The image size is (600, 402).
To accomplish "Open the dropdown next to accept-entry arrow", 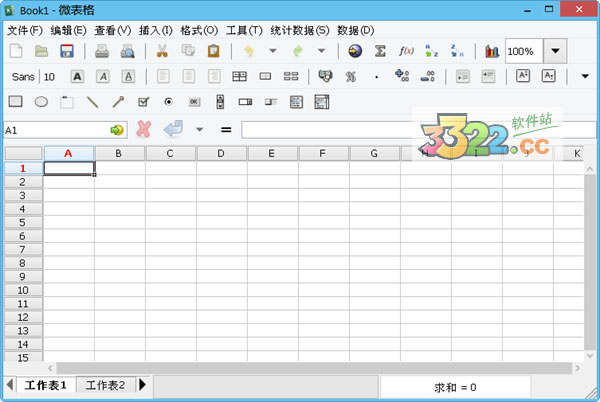I will pyautogui.click(x=199, y=130).
